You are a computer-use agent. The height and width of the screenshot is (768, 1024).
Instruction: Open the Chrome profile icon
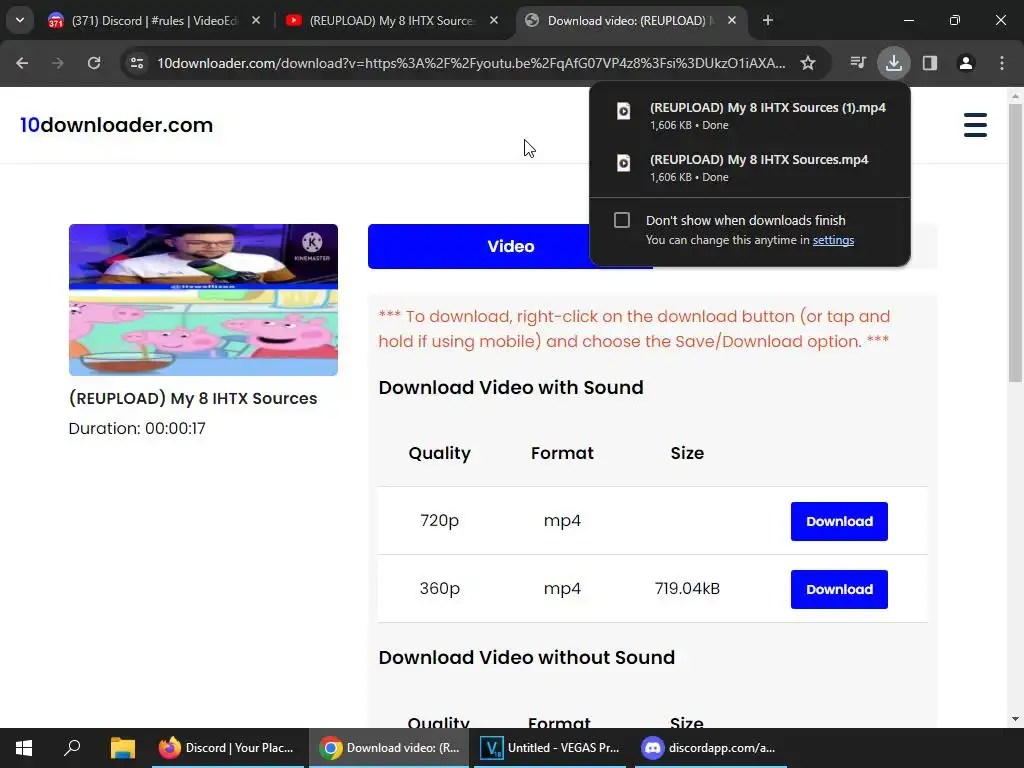coord(966,63)
